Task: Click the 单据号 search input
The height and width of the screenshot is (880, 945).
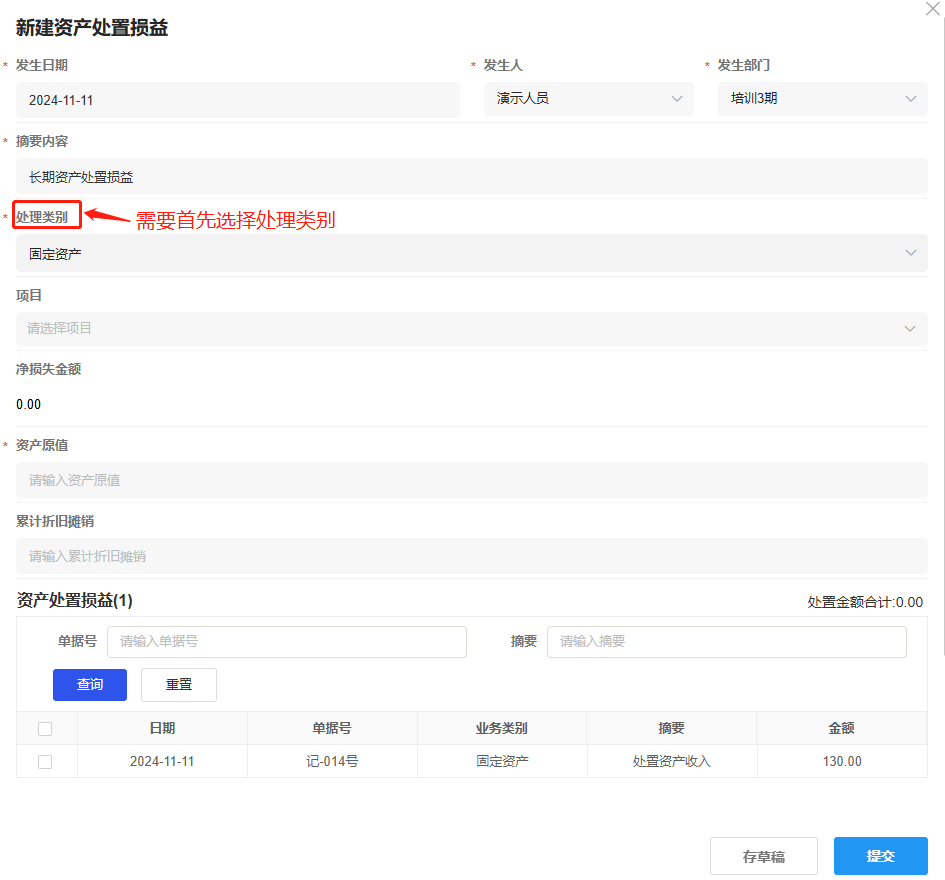Action: pyautogui.click(x=287, y=641)
